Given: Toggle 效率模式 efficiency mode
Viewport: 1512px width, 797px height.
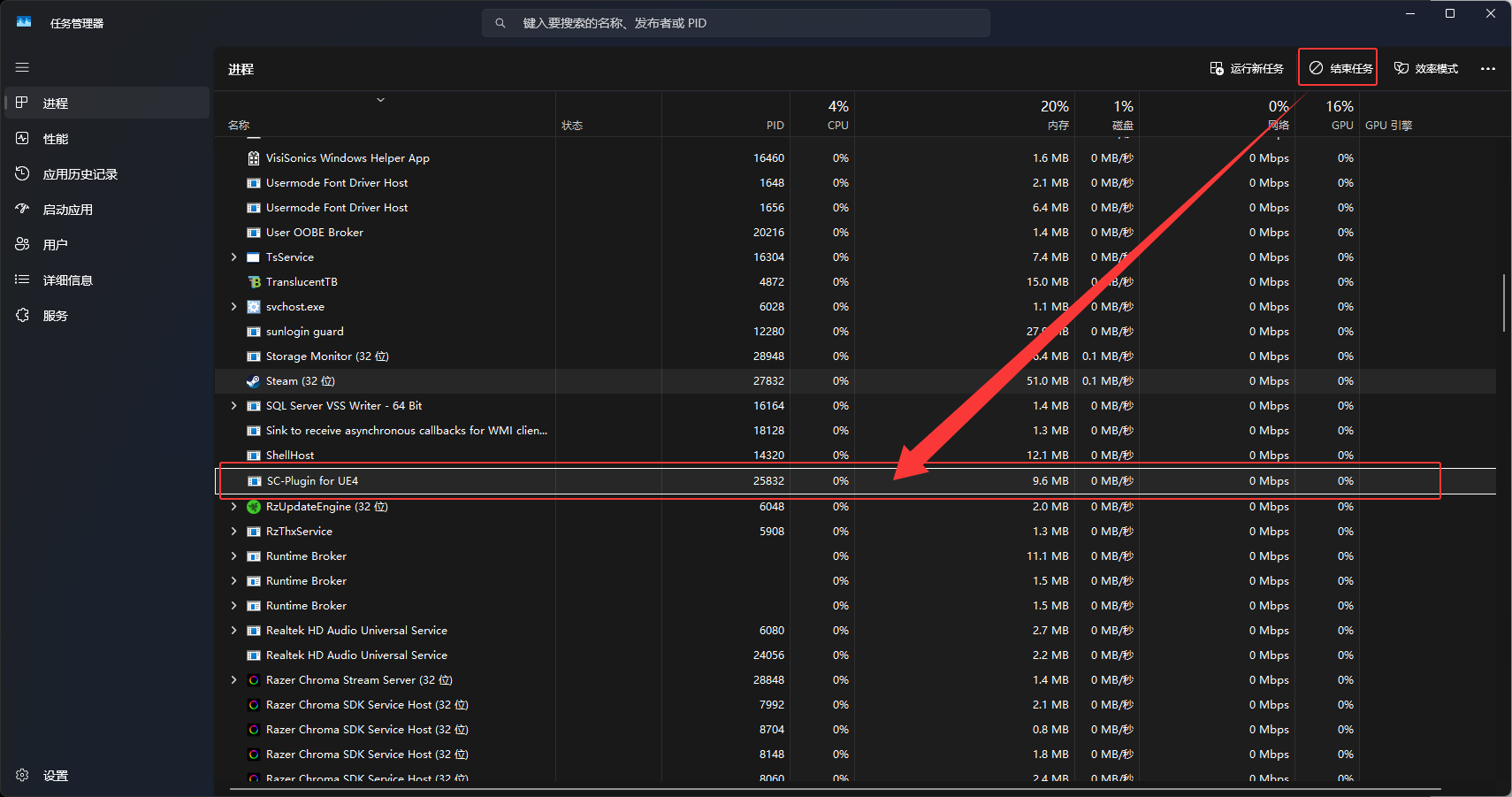Looking at the screenshot, I should click(x=1425, y=68).
